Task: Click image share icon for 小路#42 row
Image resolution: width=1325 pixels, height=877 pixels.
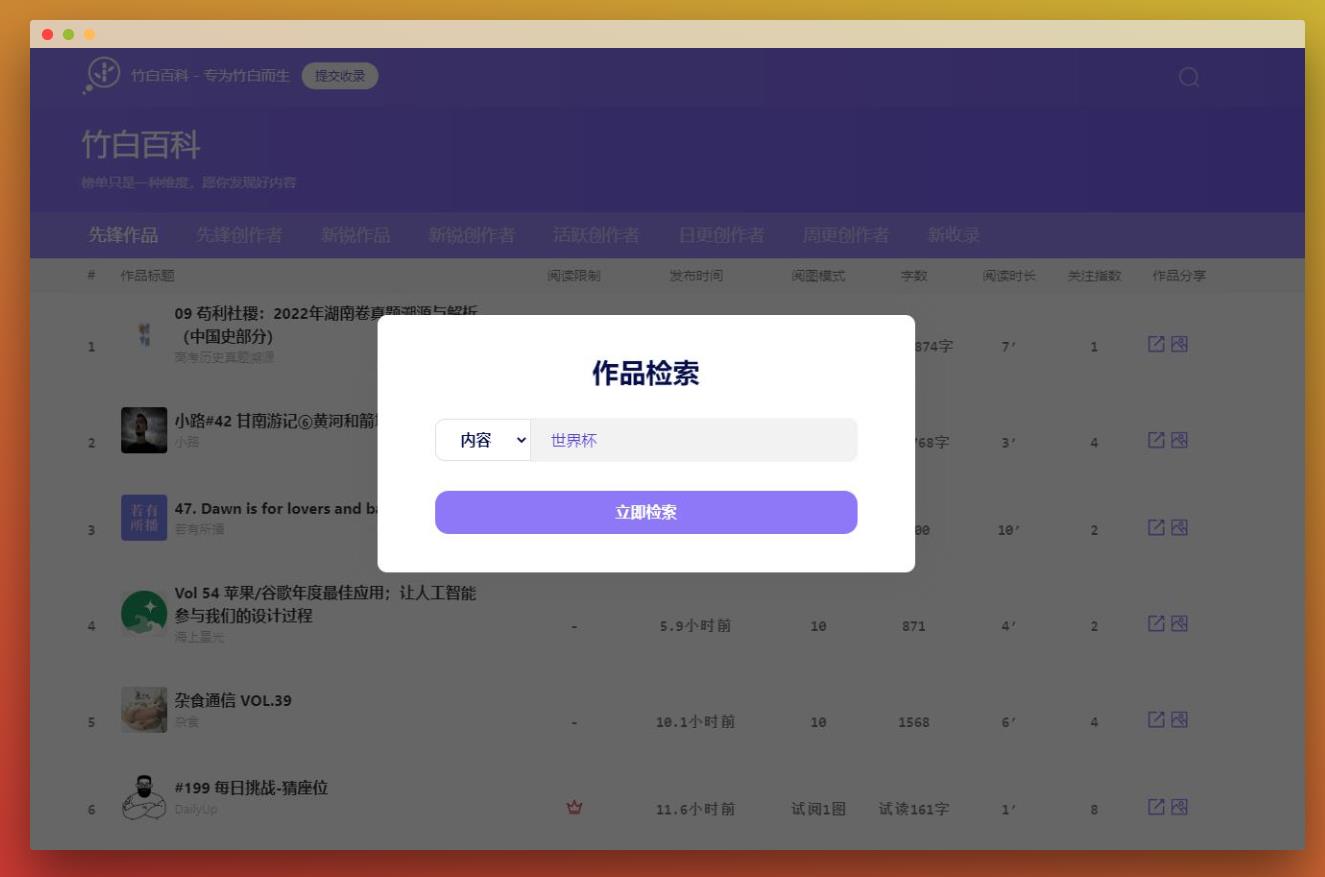Action: [x=1179, y=440]
